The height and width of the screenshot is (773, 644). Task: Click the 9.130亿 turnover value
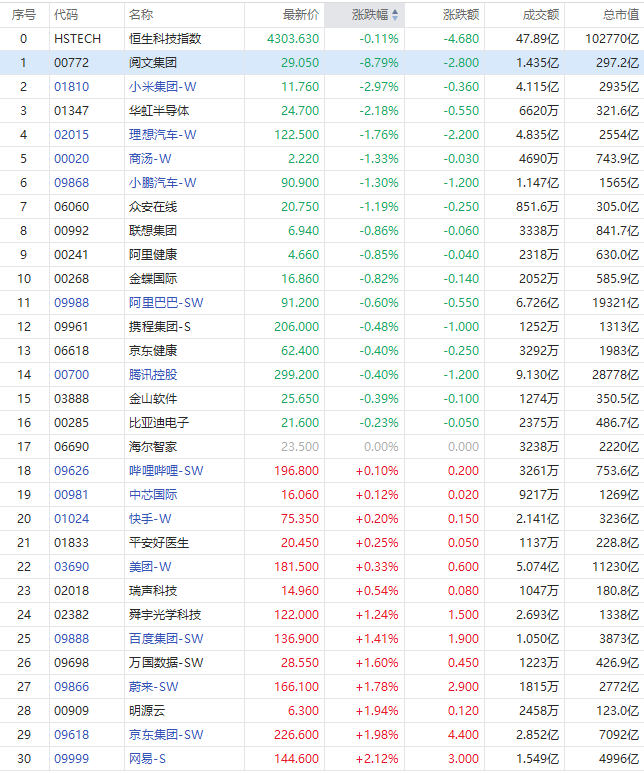(x=537, y=375)
